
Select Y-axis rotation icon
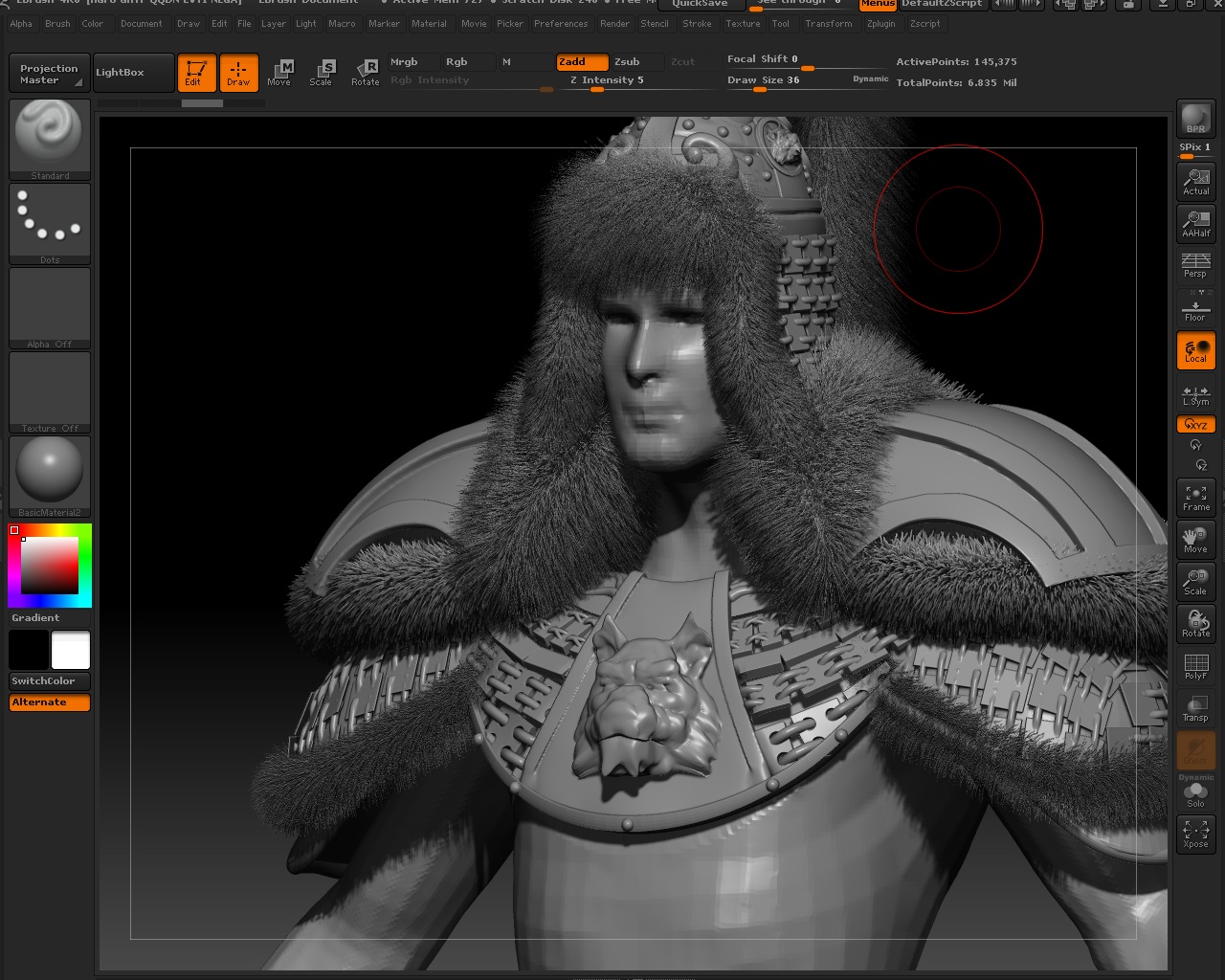point(1195,445)
